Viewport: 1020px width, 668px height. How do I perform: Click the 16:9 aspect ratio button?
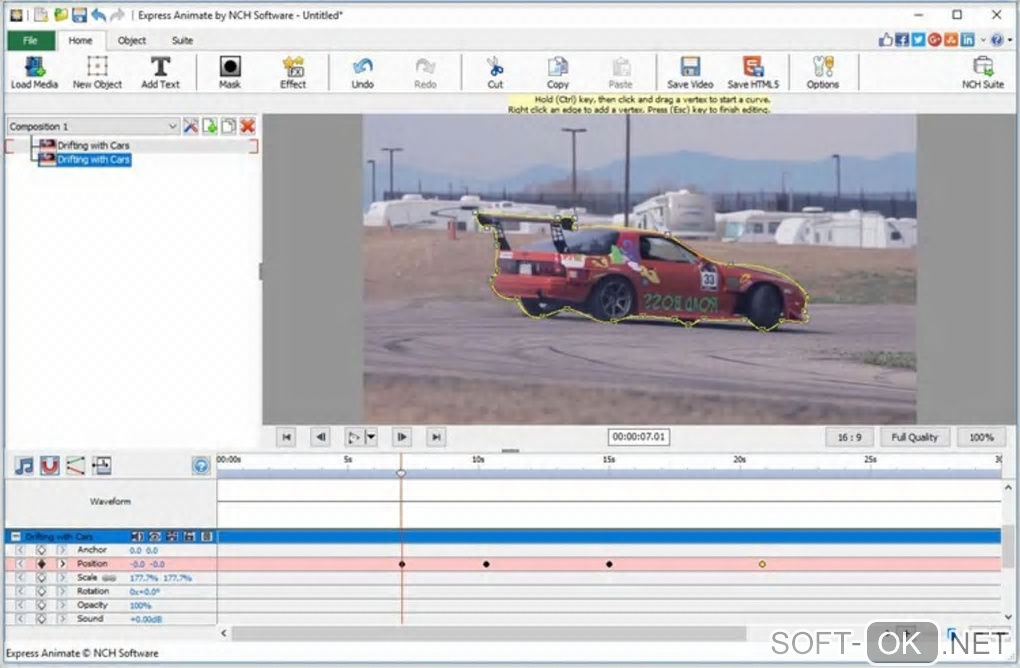(849, 437)
